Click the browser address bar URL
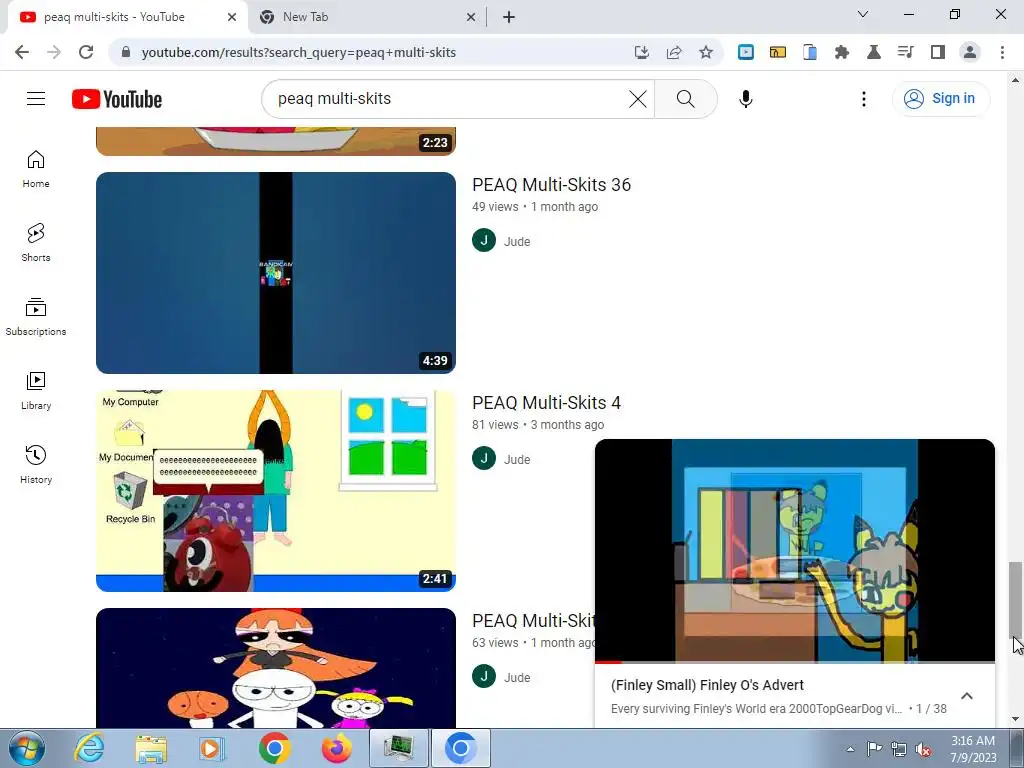 tap(298, 52)
